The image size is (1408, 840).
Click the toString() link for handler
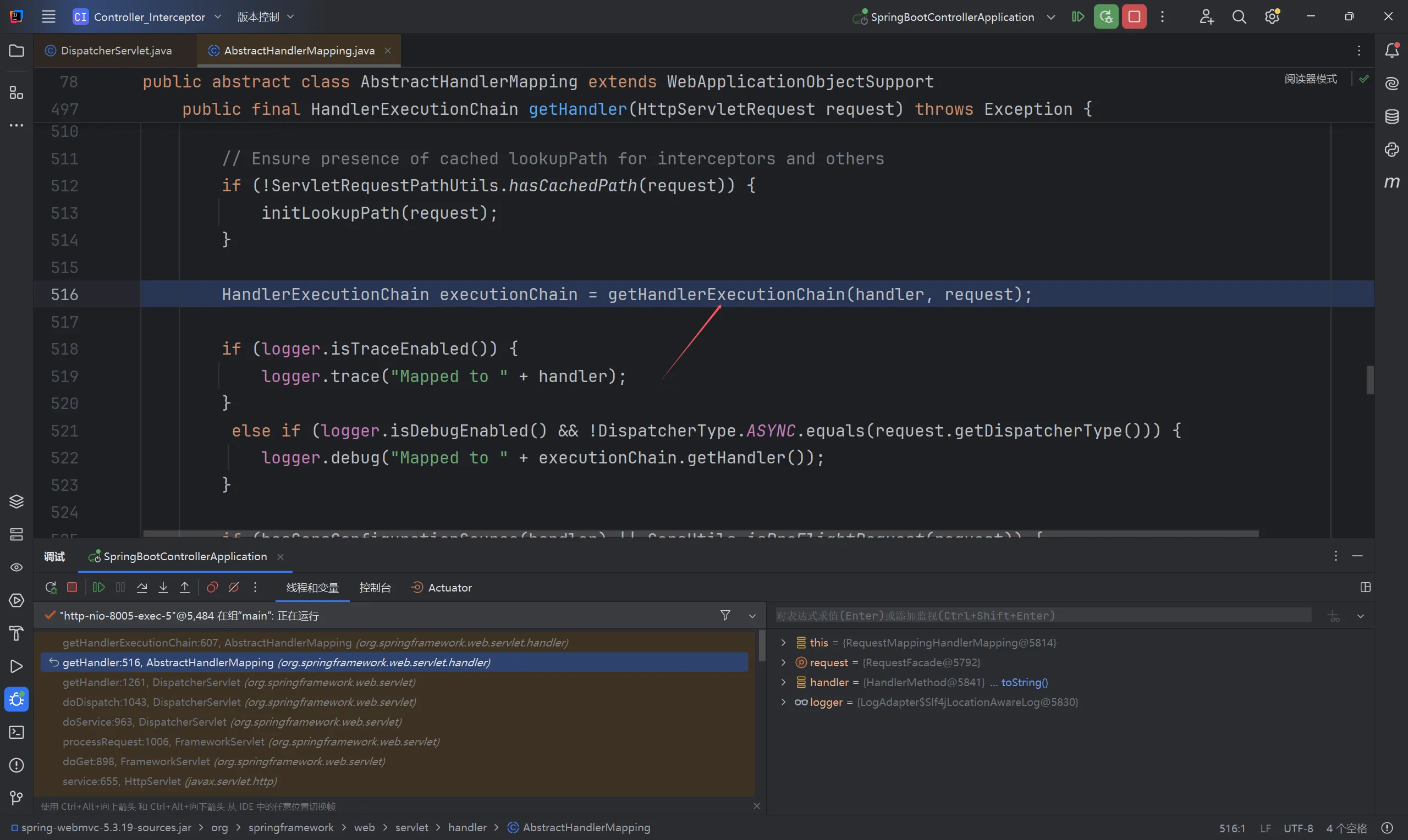point(1024,682)
